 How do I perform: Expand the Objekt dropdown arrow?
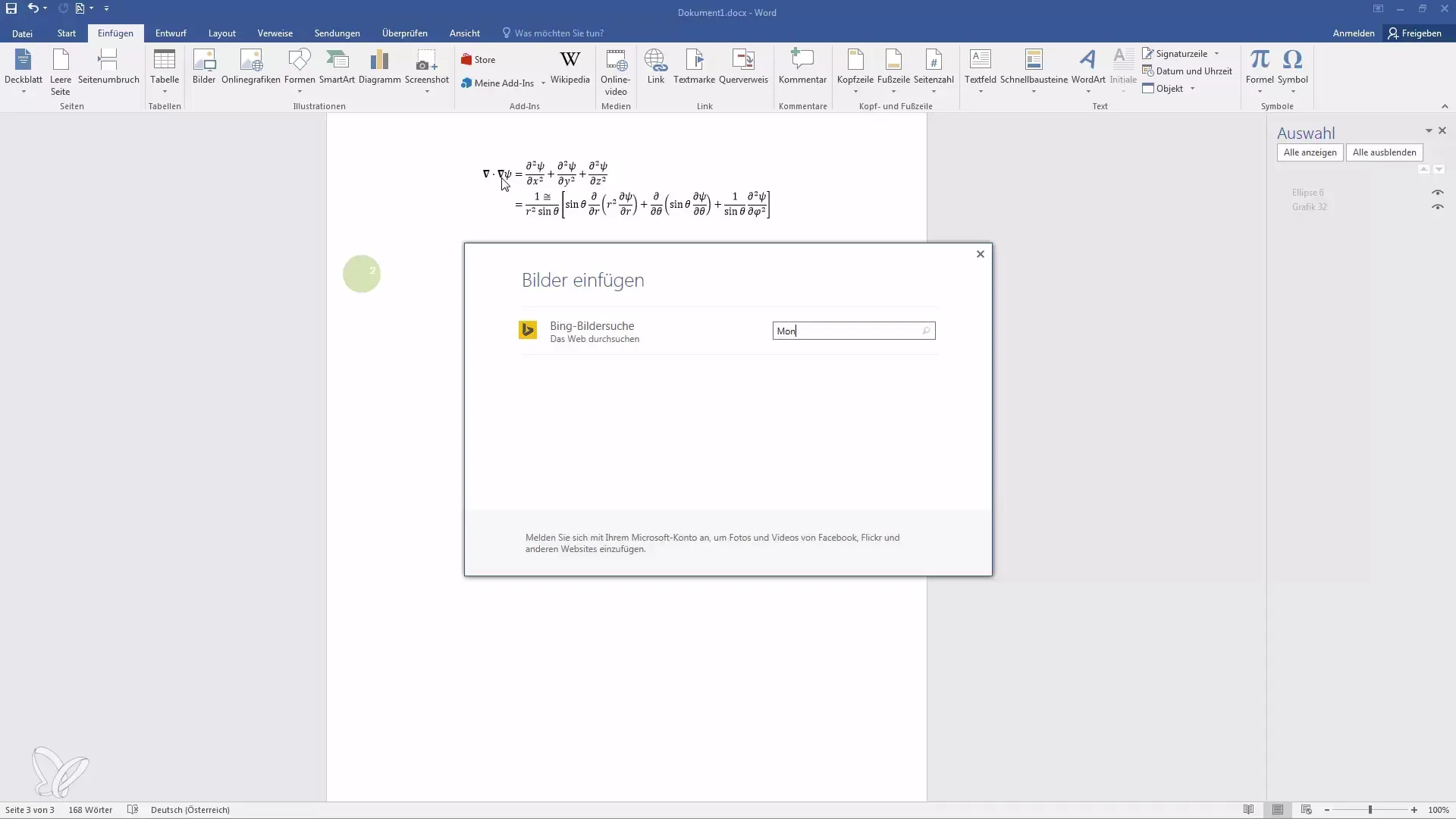click(x=1192, y=89)
